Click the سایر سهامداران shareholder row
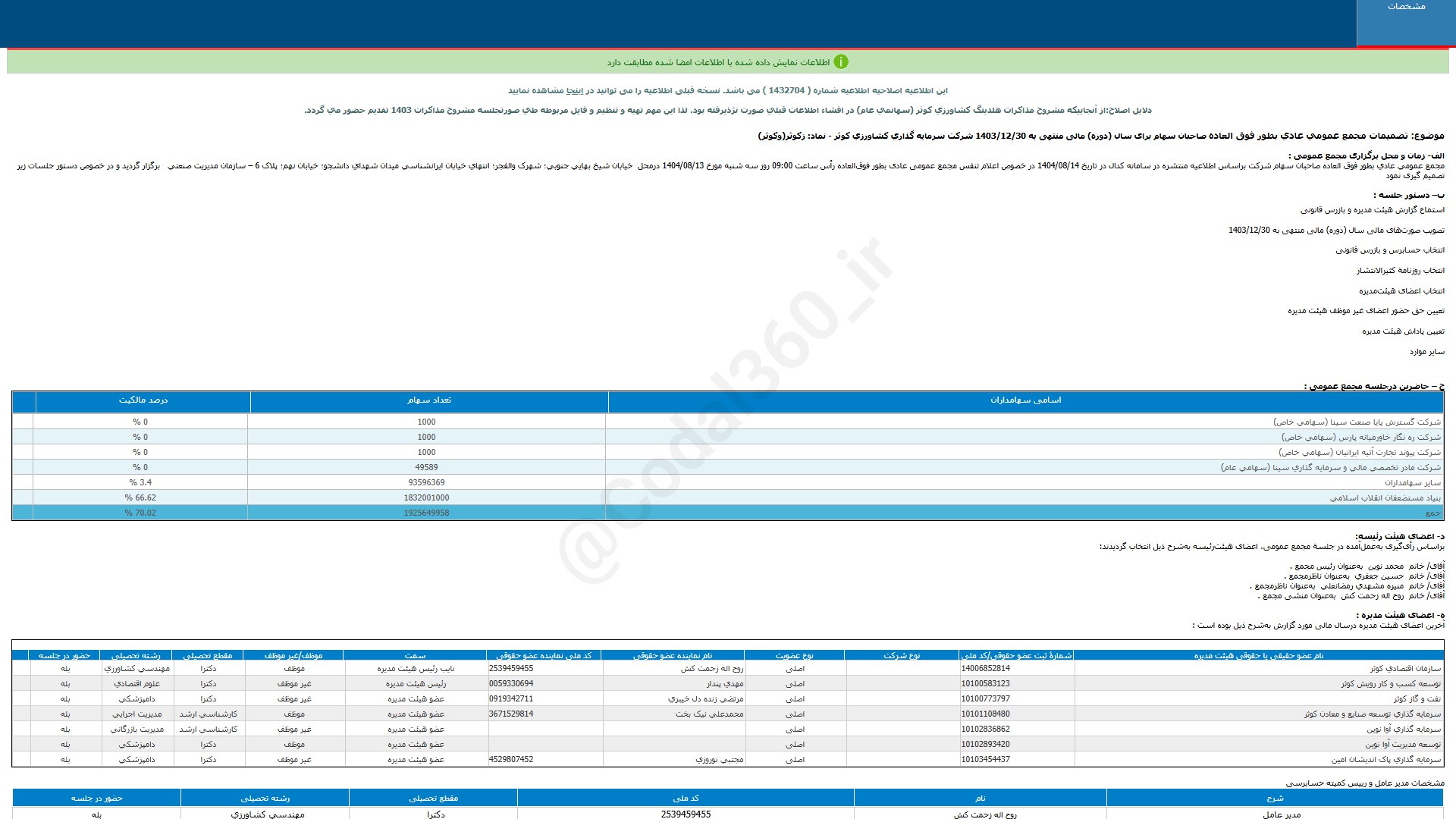This screenshot has width=1456, height=819. (x=1412, y=483)
